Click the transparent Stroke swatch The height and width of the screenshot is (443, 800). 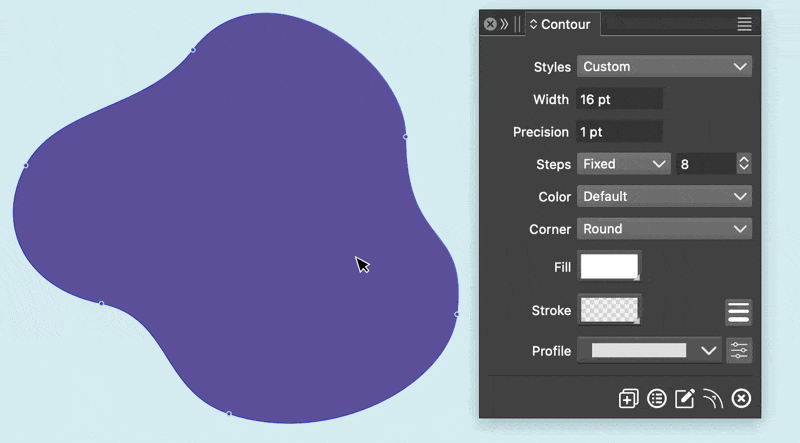click(609, 311)
